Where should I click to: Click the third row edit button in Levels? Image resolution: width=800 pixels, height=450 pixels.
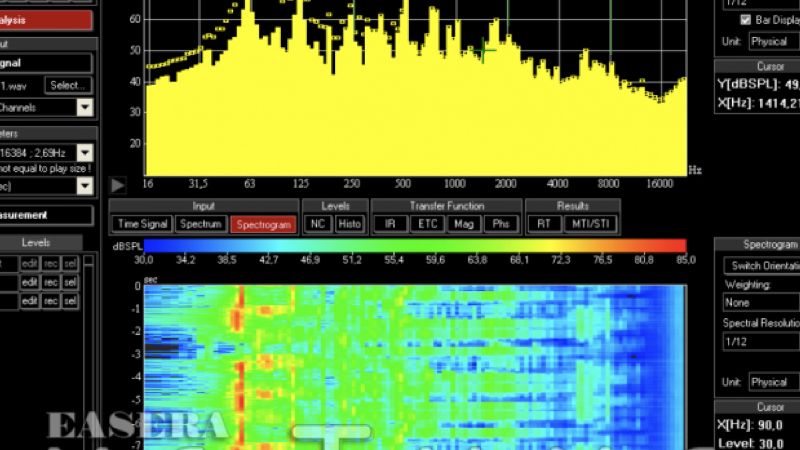pyautogui.click(x=30, y=301)
